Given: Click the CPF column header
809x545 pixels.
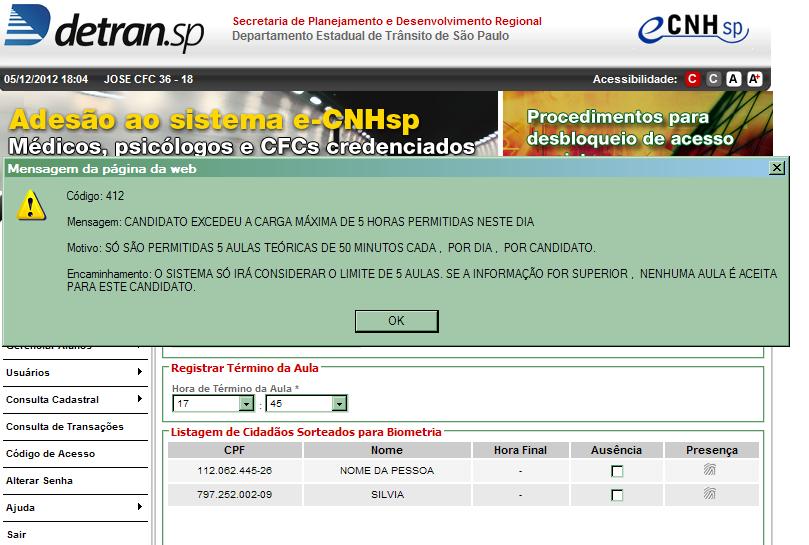Looking at the screenshot, I should [x=235, y=450].
